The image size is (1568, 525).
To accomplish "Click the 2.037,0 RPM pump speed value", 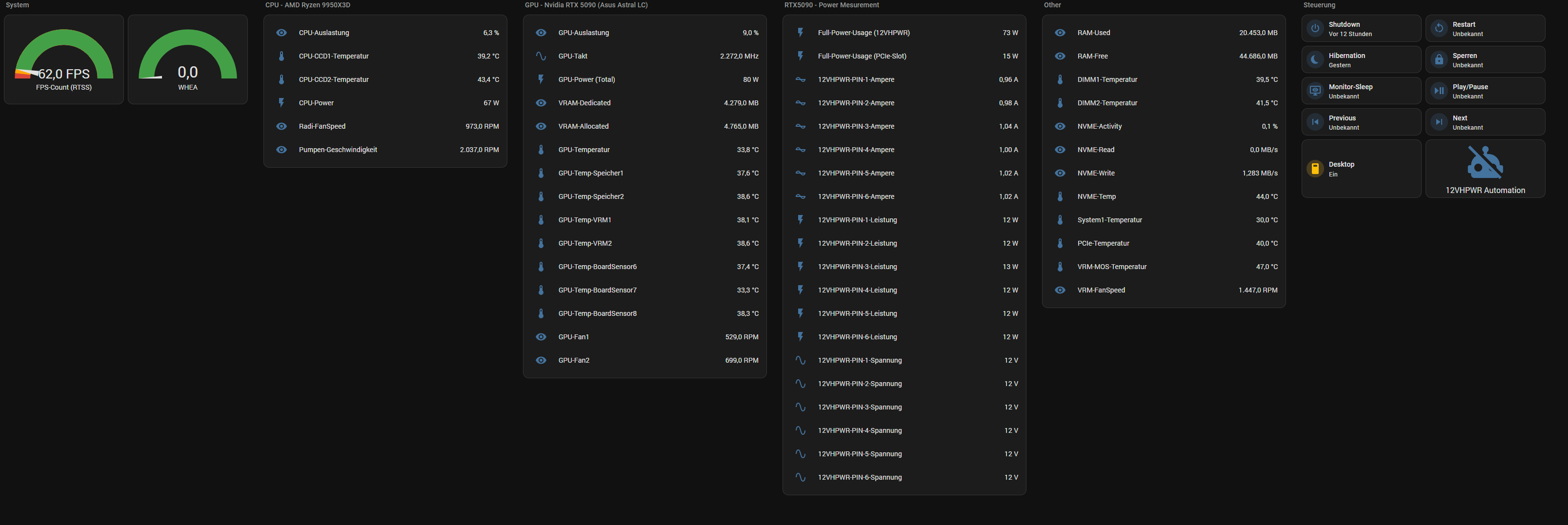I will click(479, 150).
